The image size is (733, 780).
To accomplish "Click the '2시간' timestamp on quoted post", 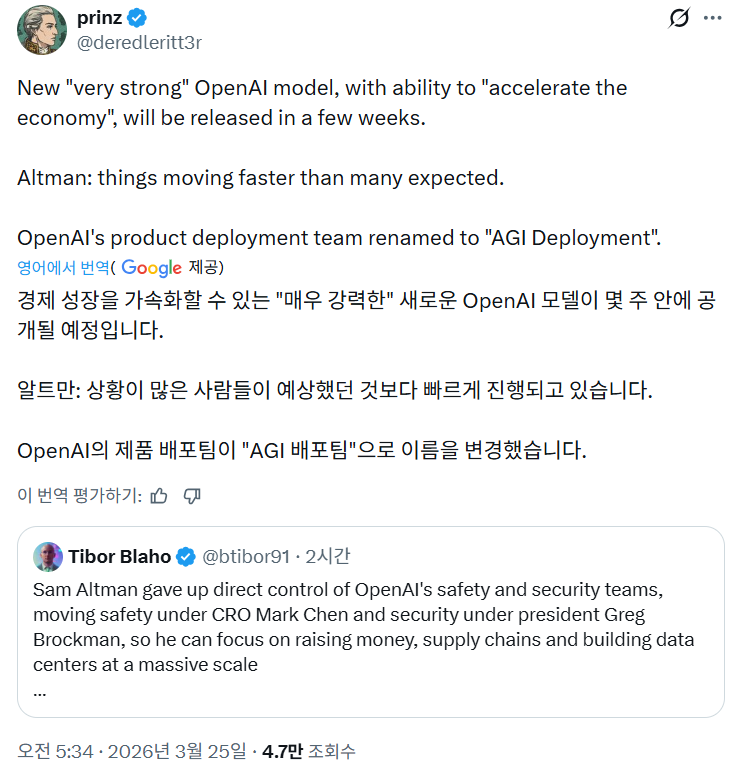I will pyautogui.click(x=328, y=556).
